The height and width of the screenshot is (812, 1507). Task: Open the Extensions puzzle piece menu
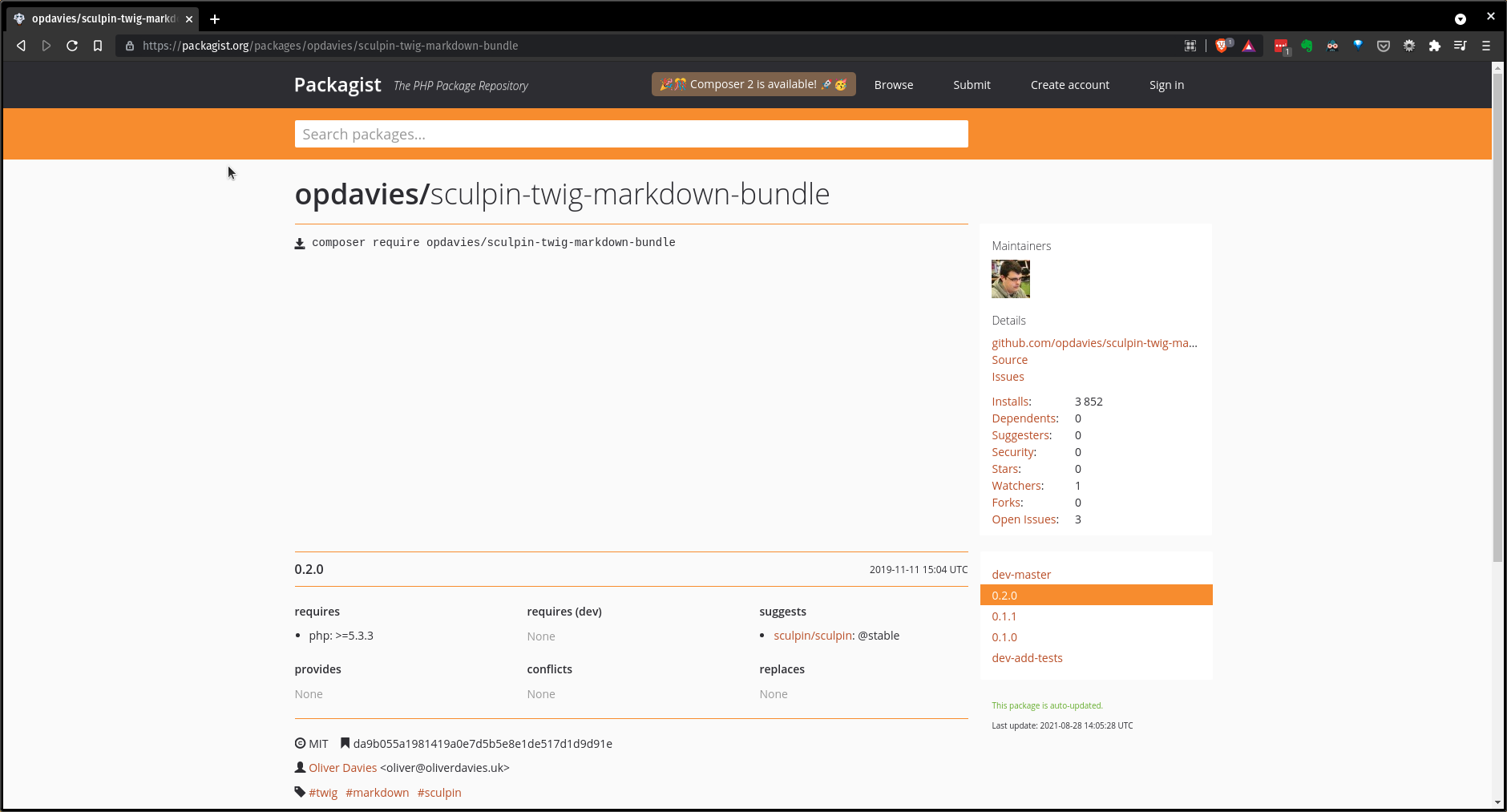[1435, 46]
